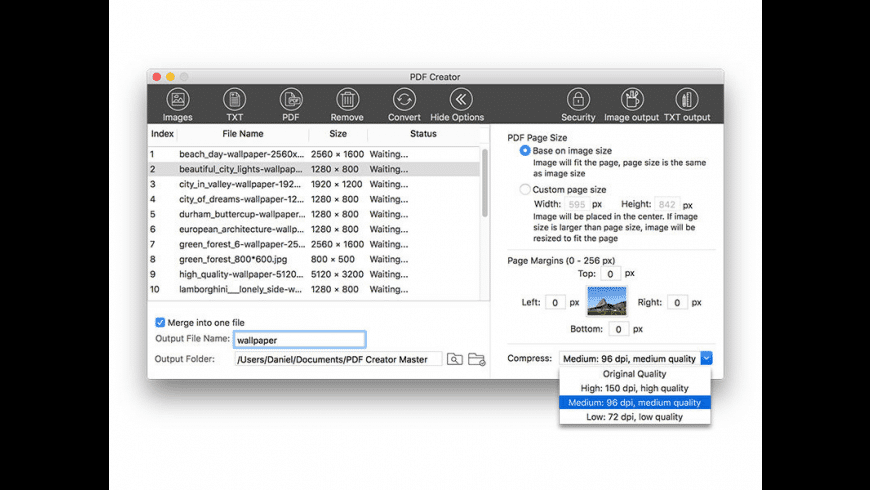
Task: Toggle Merge into one file checkbox
Action: pos(160,322)
